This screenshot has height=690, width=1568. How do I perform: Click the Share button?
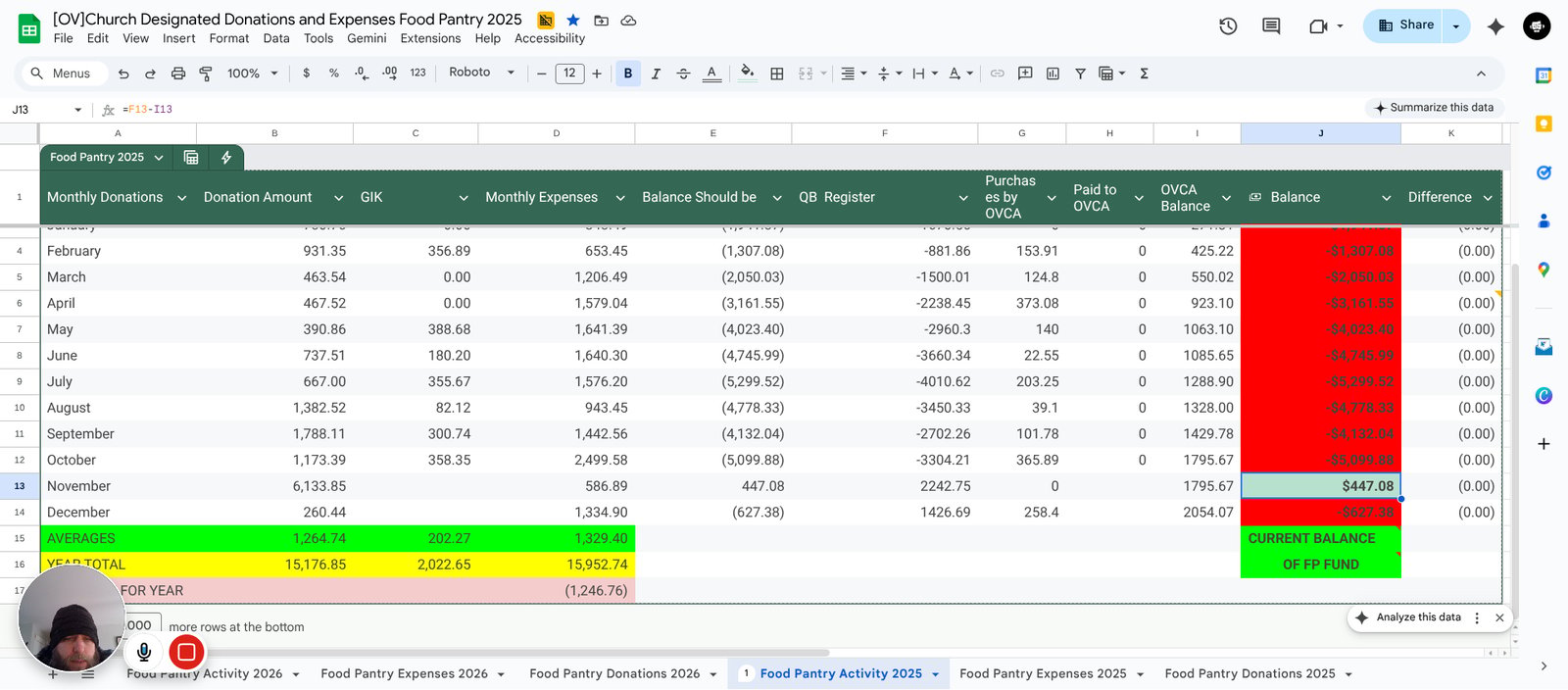(x=1405, y=25)
